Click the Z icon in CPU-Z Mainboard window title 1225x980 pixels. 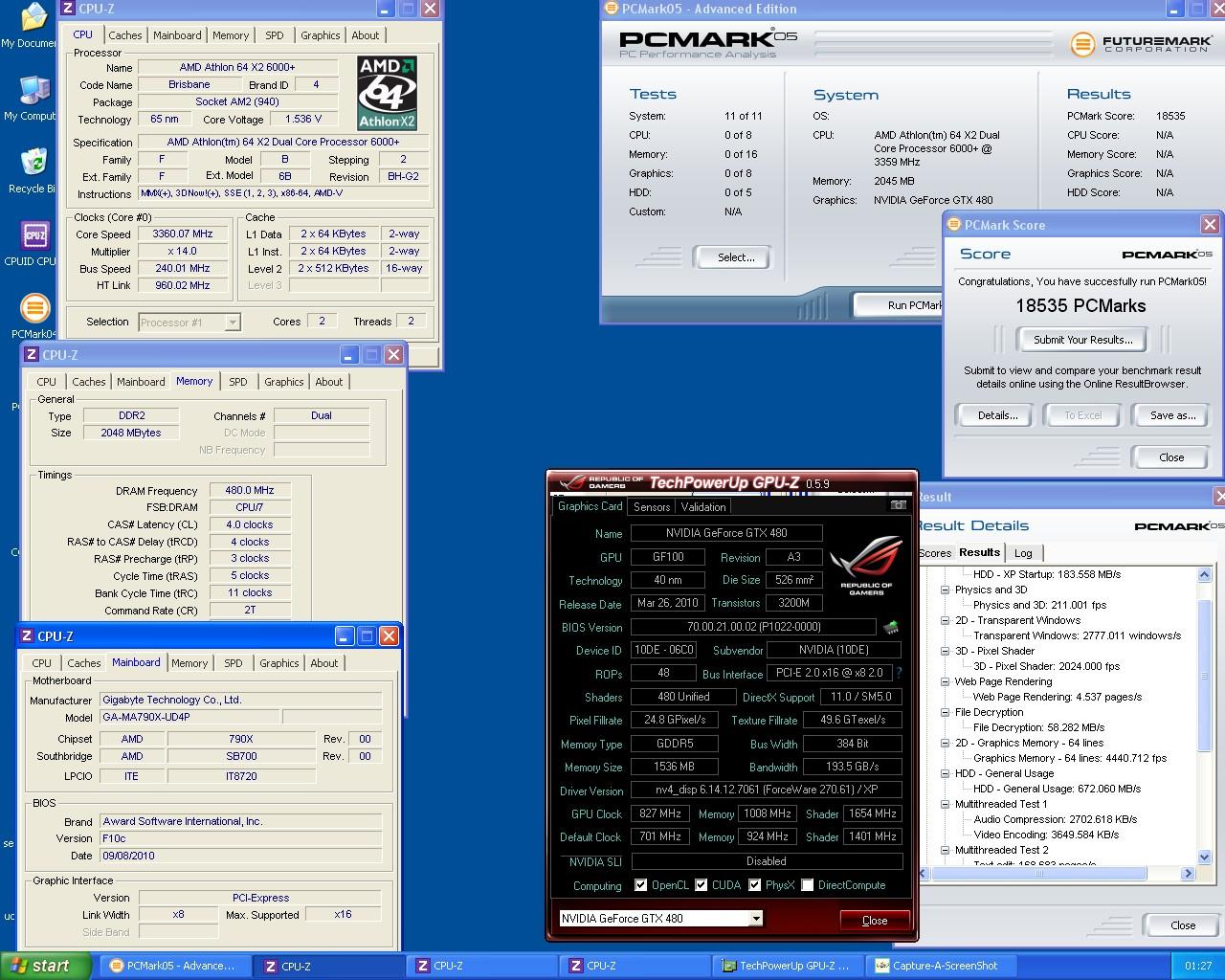[x=28, y=636]
